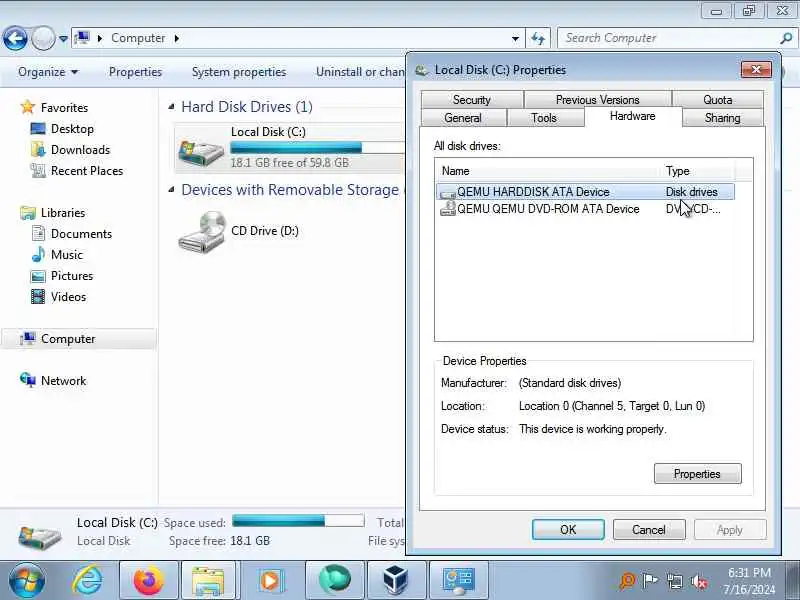
Task: Expand the breadcrumb arrow after Computer
Action: pos(177,38)
